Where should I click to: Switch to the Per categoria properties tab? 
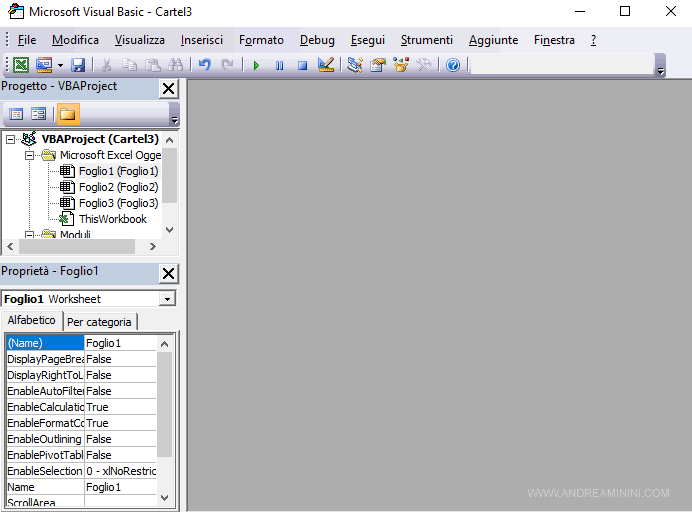tap(99, 322)
